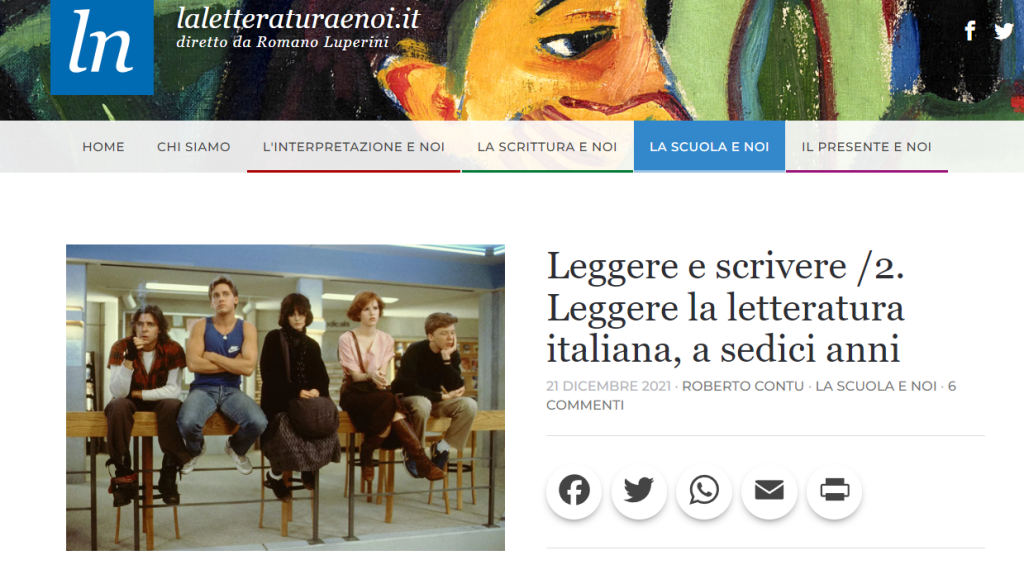Select L'INTERPRETAZIONE E NOI section
The height and width of the screenshot is (579, 1024).
pos(353,147)
